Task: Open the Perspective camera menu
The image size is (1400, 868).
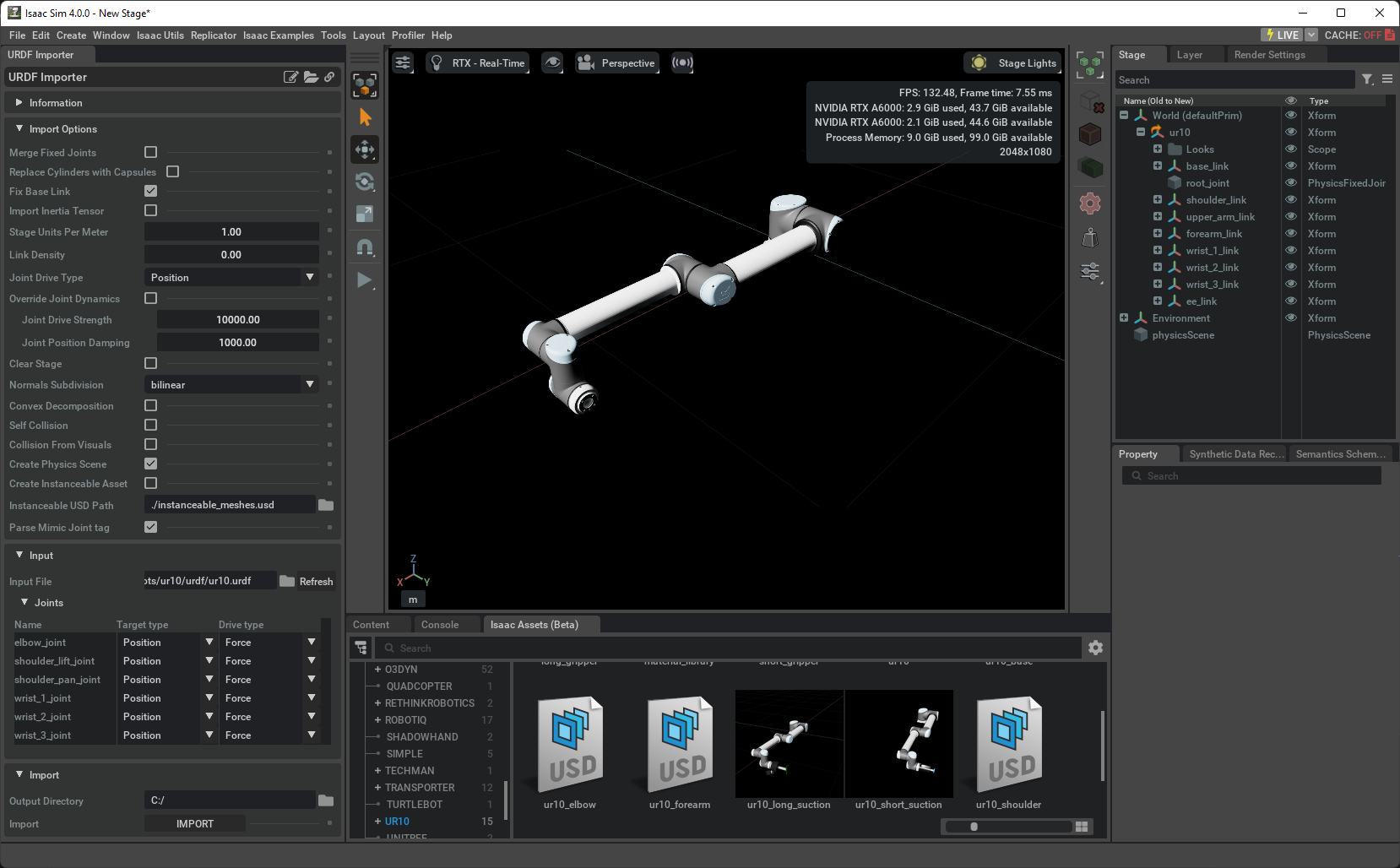Action: [616, 62]
